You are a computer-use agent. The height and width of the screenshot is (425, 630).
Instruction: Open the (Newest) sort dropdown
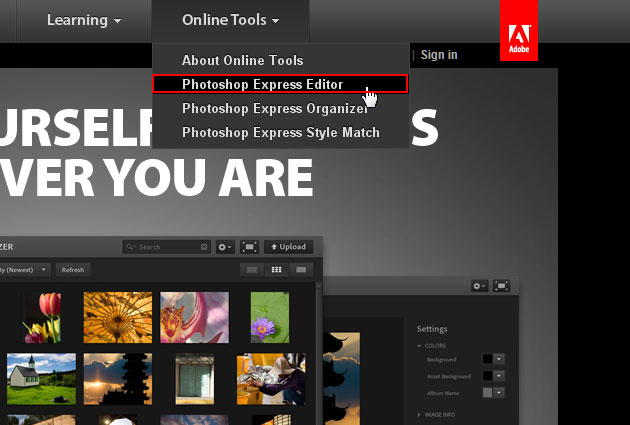click(x=25, y=270)
